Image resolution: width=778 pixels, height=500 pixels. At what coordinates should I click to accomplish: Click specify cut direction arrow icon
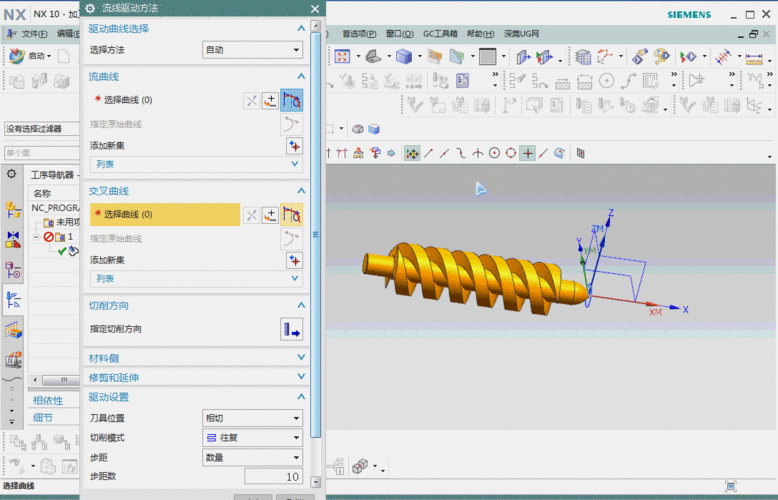291,329
